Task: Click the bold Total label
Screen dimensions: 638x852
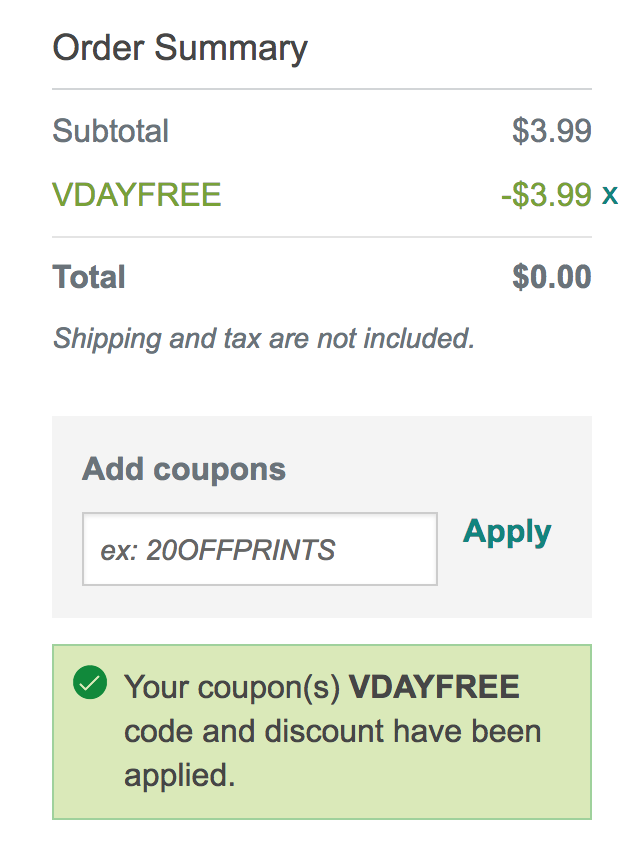Action: [x=89, y=277]
